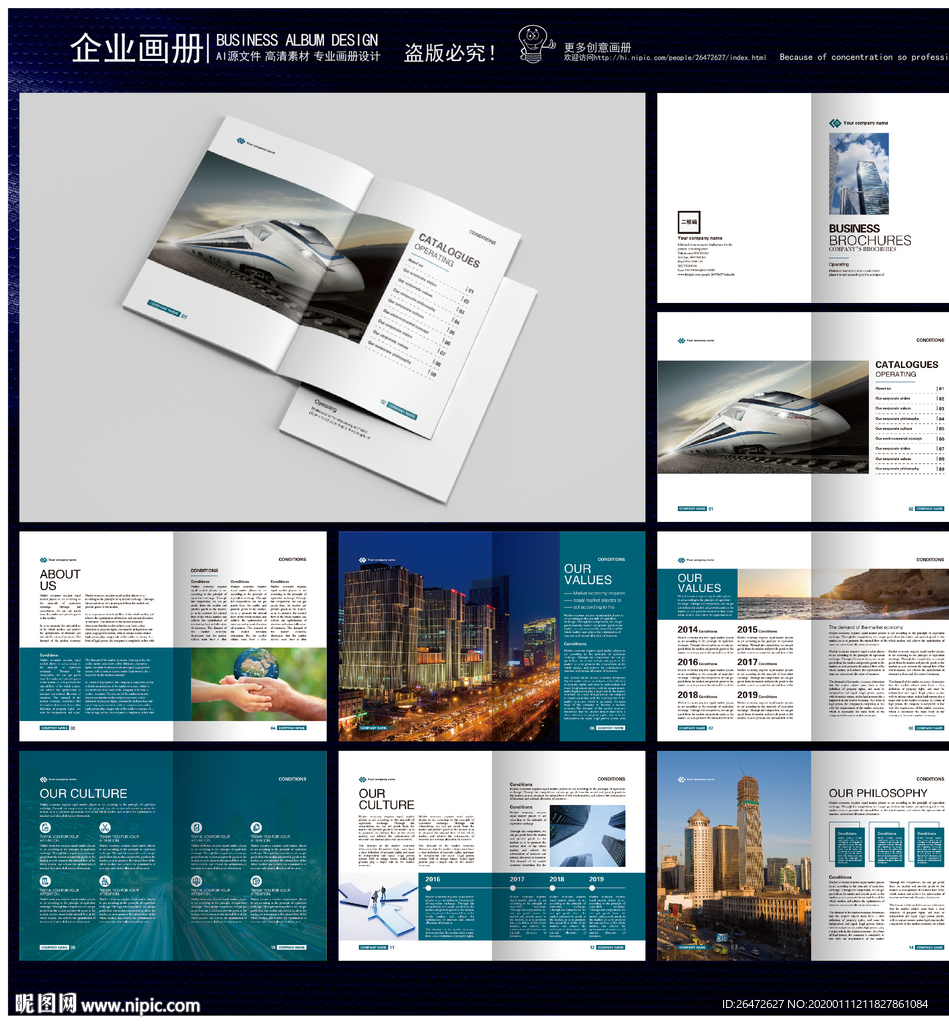Click the 2014 year entry
The height and width of the screenshot is (1024, 949).
(x=696, y=630)
